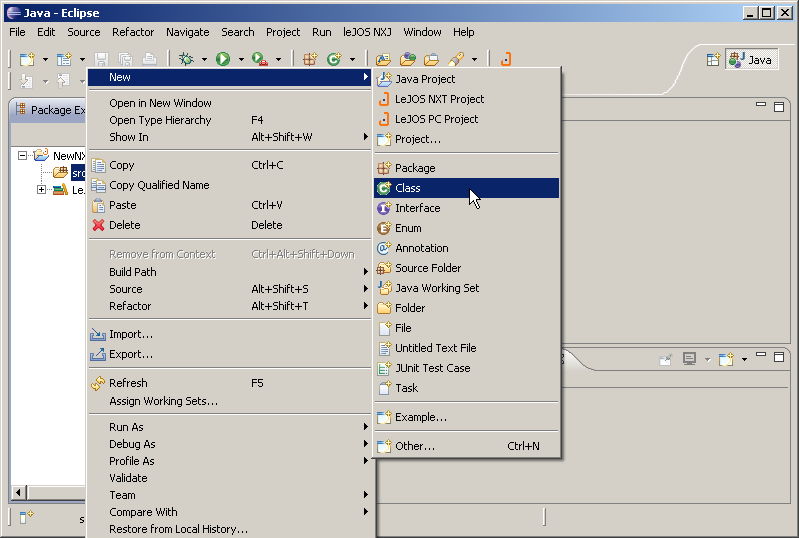The width and height of the screenshot is (799, 538).
Task: Select Project... in the New submenu
Action: pyautogui.click(x=467, y=139)
